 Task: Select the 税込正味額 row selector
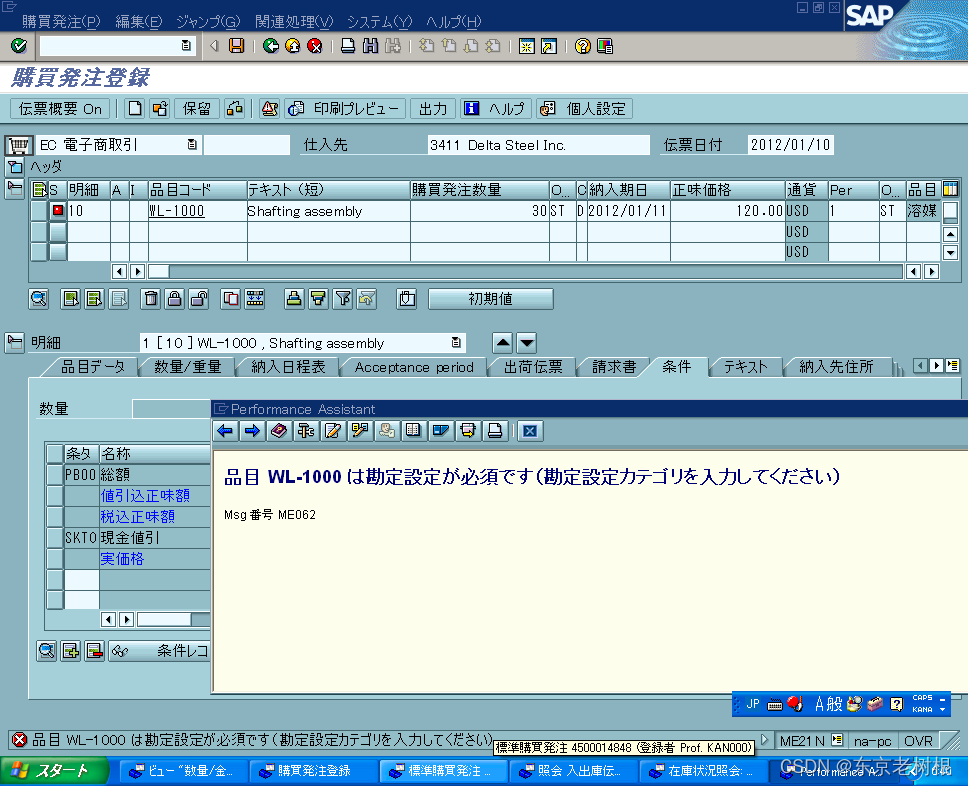pos(55,516)
